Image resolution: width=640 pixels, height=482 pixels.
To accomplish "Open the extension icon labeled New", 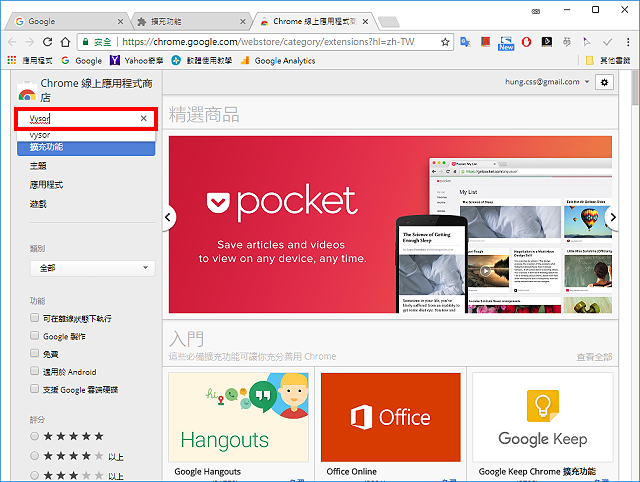I will tap(506, 43).
